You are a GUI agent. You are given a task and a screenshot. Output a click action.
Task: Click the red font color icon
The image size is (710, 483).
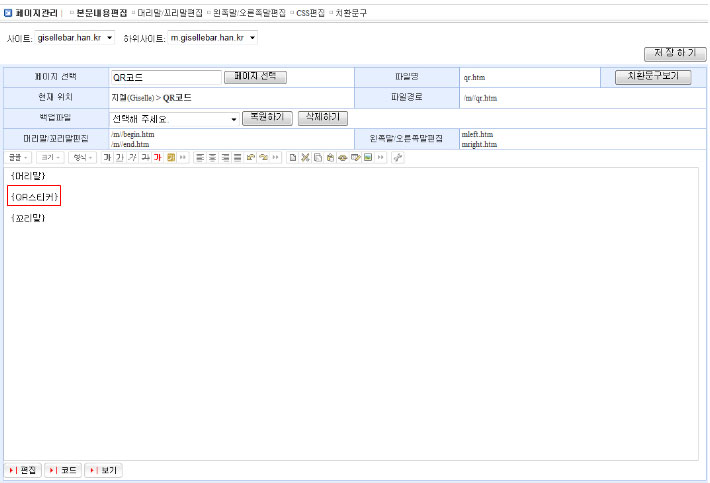[x=158, y=158]
